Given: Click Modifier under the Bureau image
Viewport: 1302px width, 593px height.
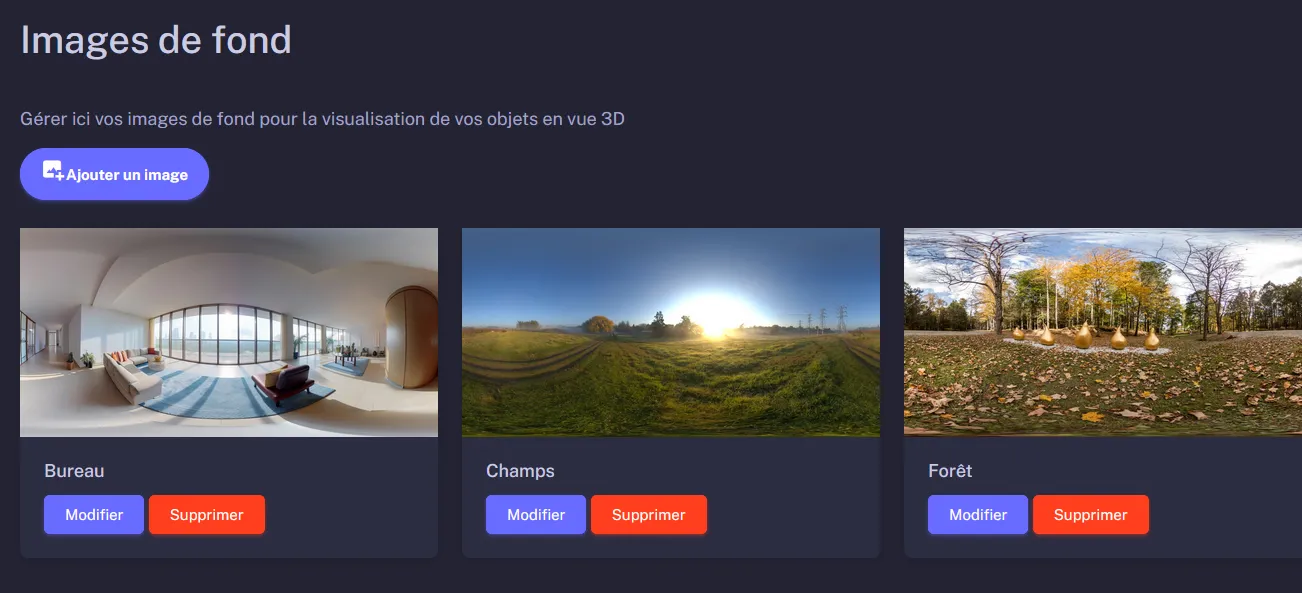Looking at the screenshot, I should [93, 514].
